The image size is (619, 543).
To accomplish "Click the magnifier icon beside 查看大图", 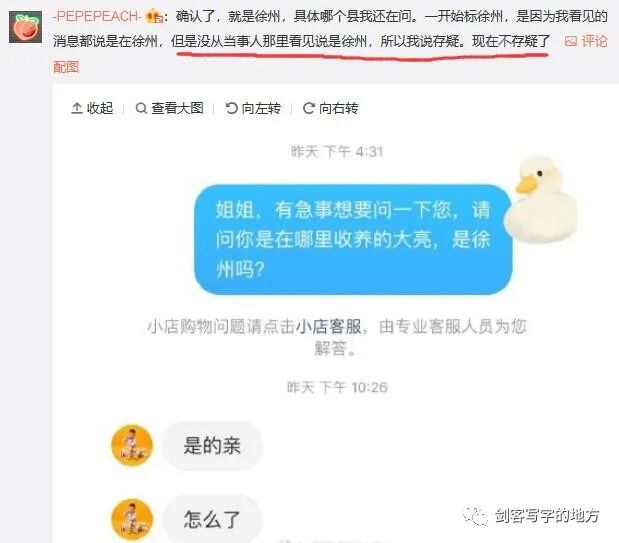I will tap(141, 108).
